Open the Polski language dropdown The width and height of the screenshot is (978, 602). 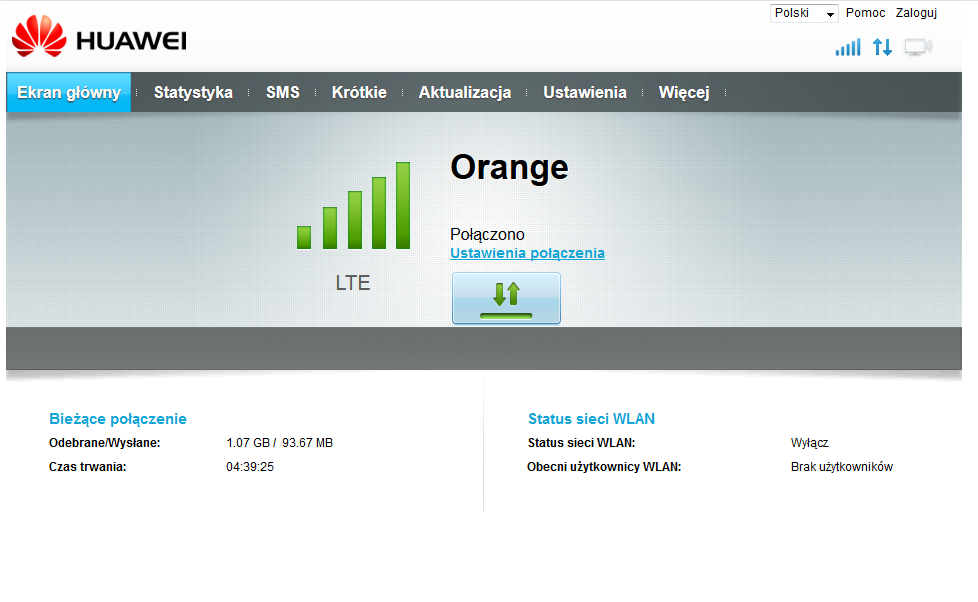tap(804, 13)
